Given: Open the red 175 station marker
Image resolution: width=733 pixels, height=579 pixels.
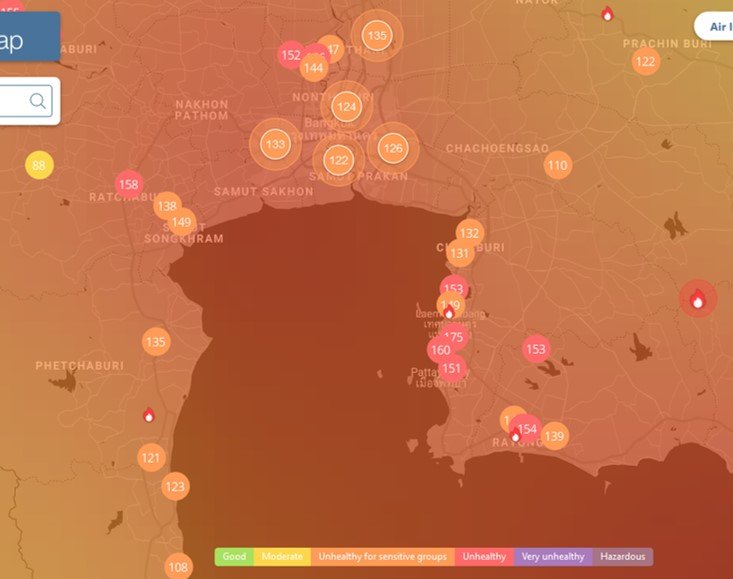Looking at the screenshot, I should point(455,335).
